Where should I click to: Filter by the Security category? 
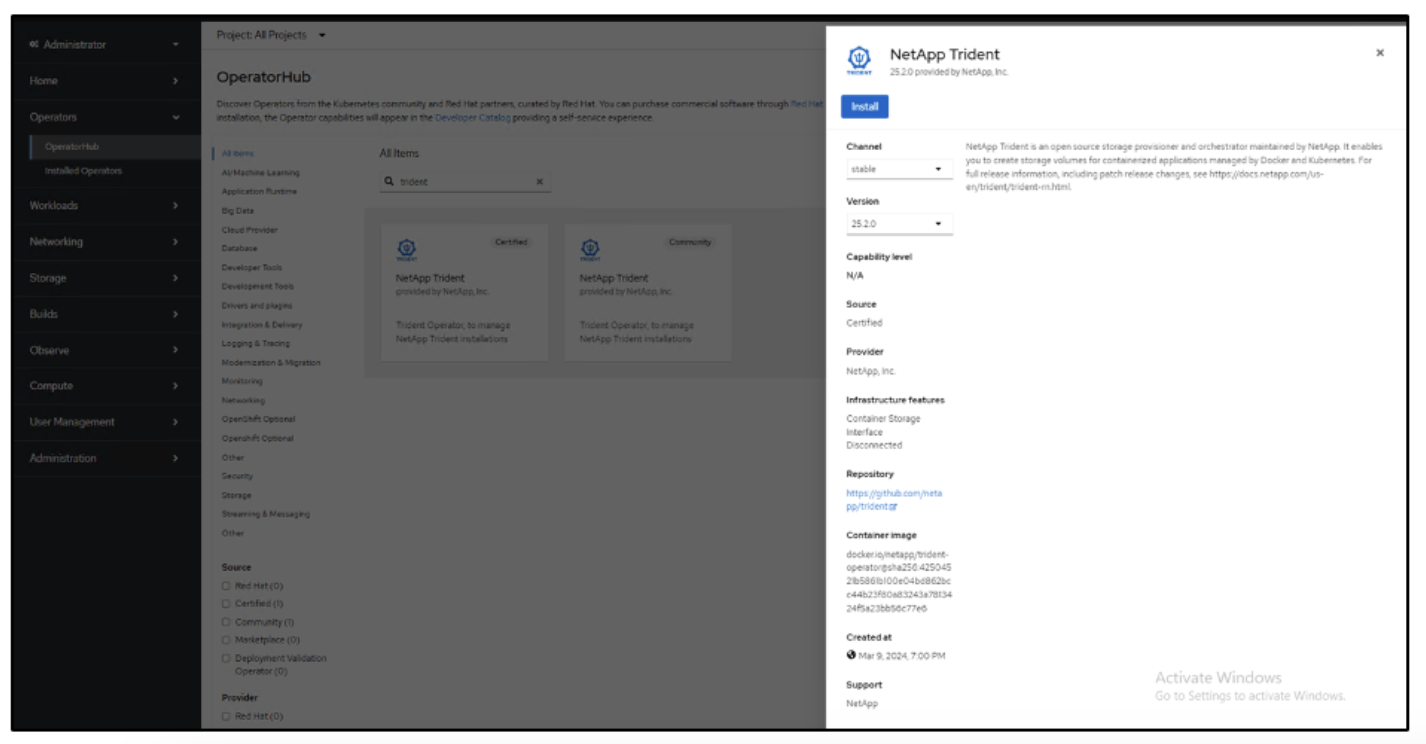click(237, 477)
